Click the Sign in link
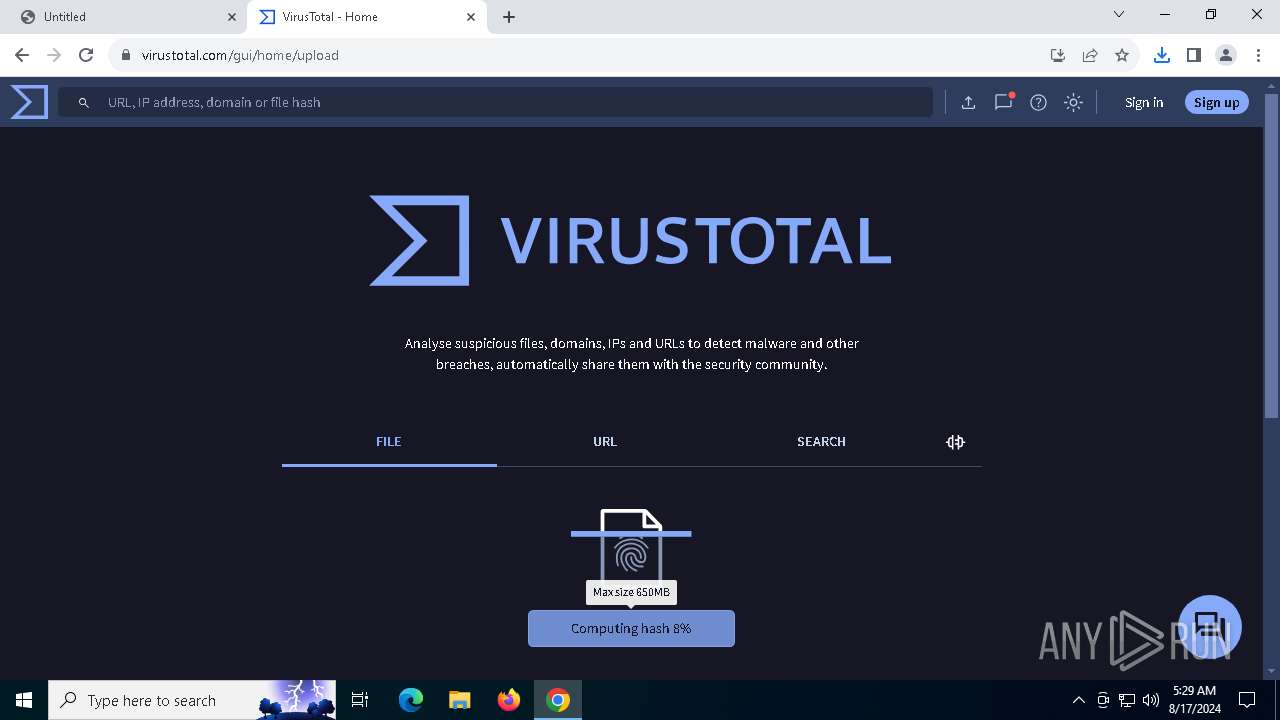The width and height of the screenshot is (1280, 720). [x=1144, y=102]
